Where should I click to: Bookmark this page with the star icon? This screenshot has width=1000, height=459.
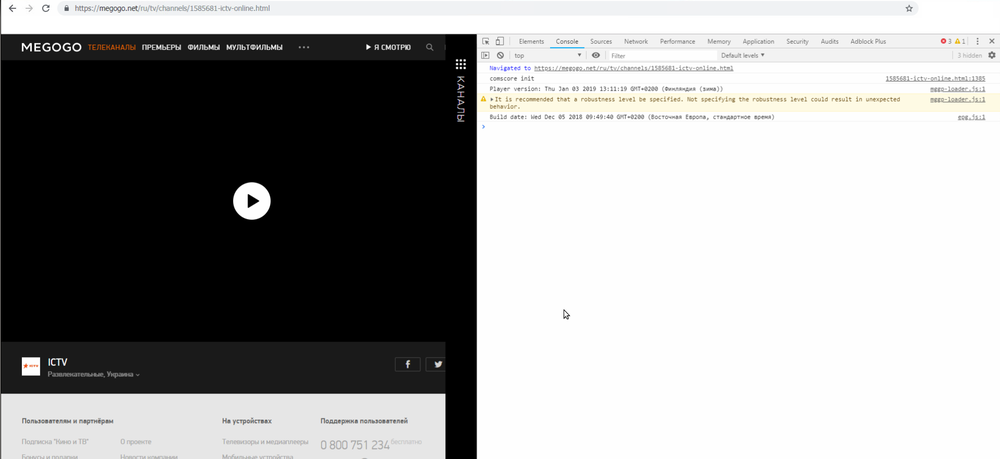click(x=909, y=8)
